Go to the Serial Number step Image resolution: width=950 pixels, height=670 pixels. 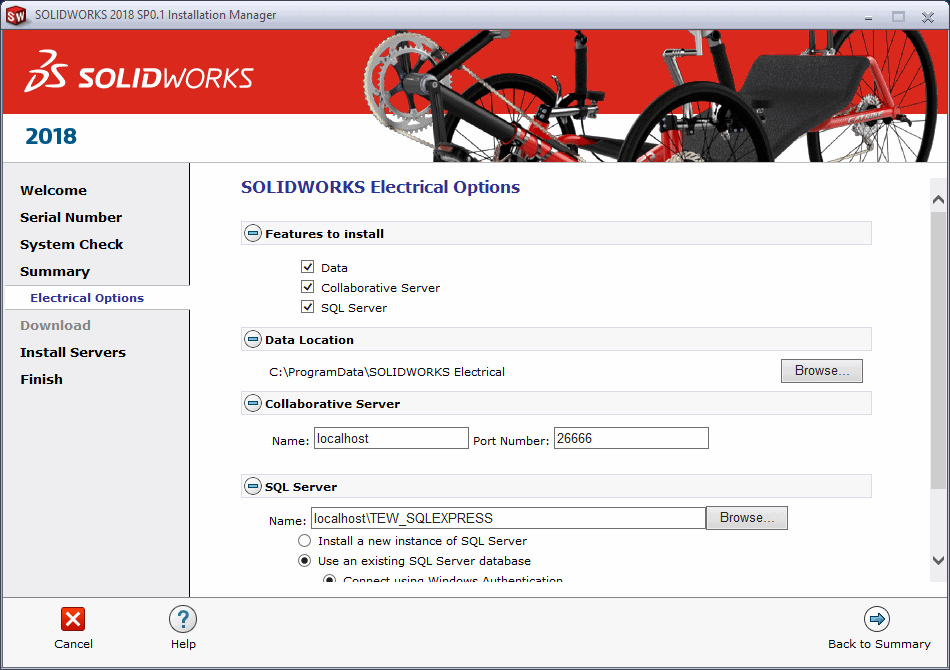click(x=71, y=217)
